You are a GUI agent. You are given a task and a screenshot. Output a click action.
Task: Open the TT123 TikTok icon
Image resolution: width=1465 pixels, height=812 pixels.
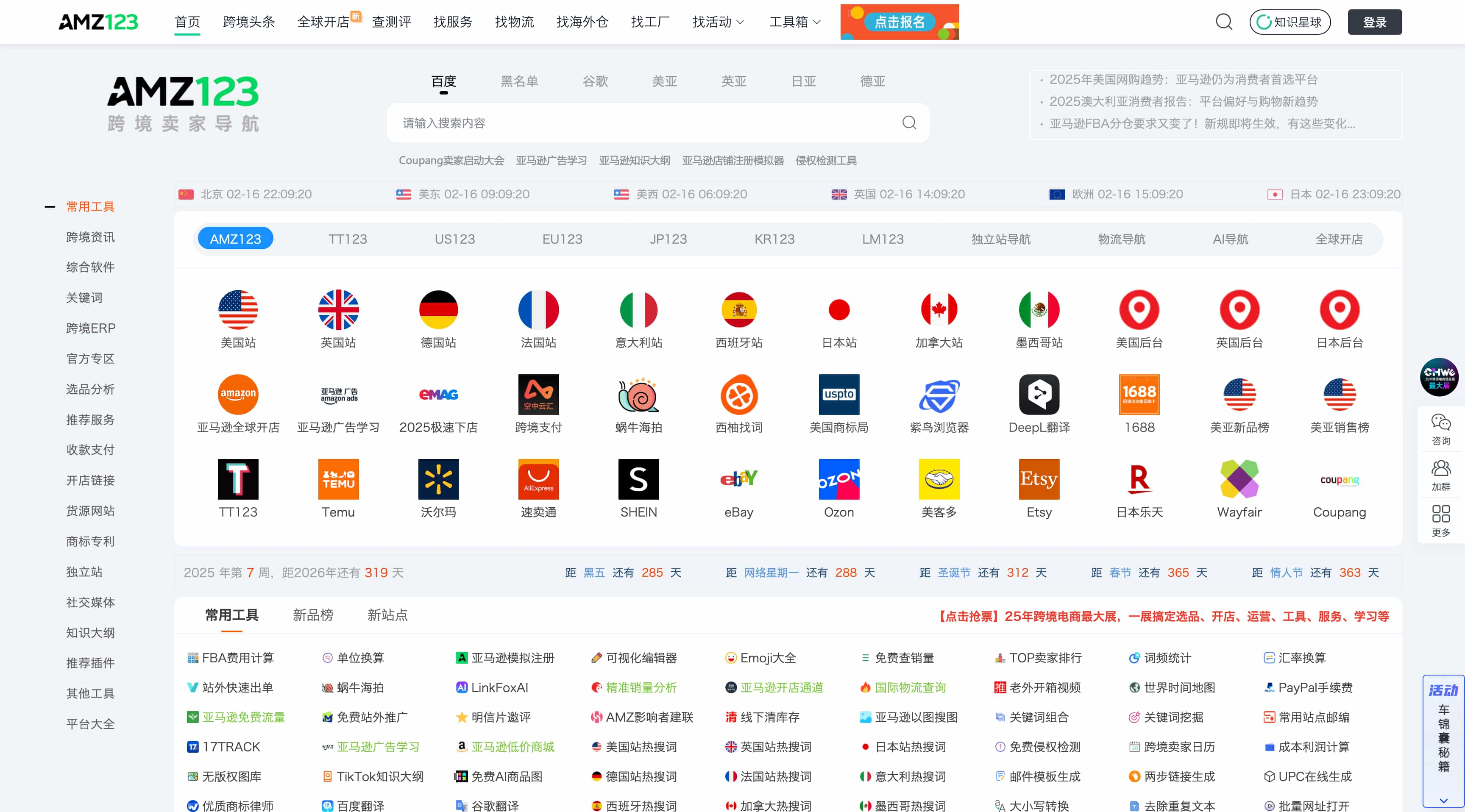tap(238, 479)
